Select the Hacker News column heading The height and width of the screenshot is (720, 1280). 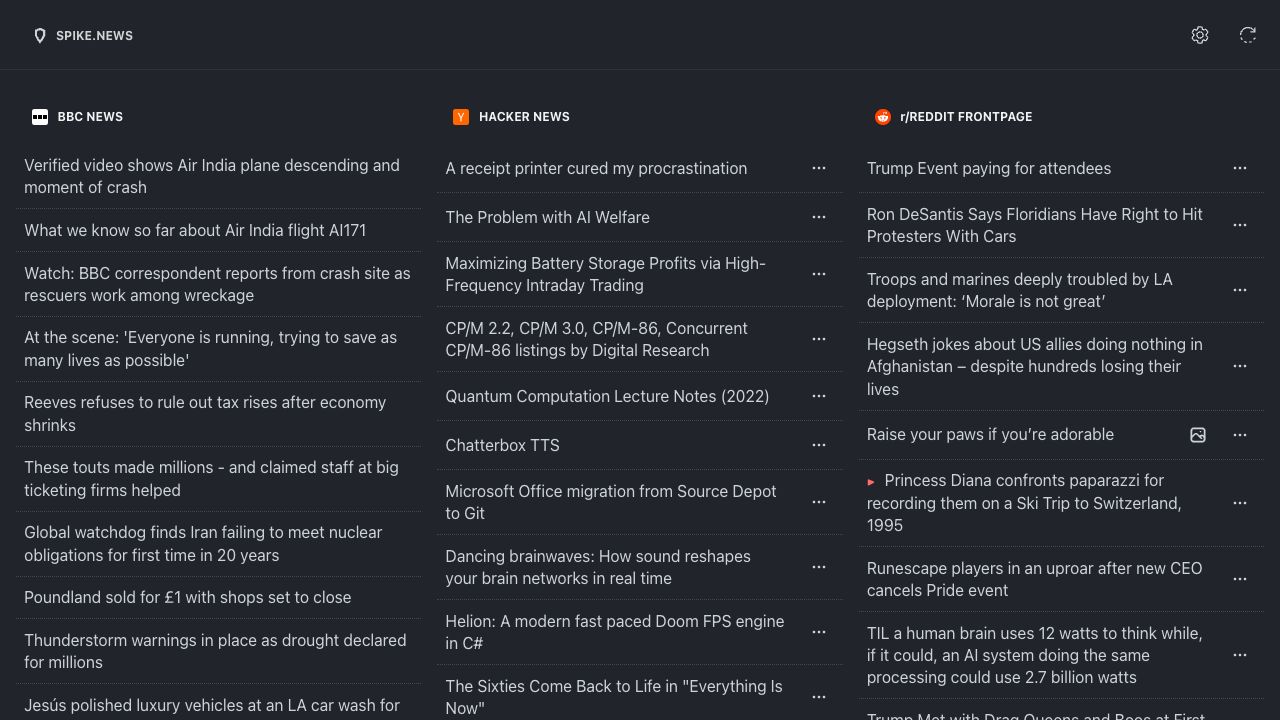click(524, 117)
